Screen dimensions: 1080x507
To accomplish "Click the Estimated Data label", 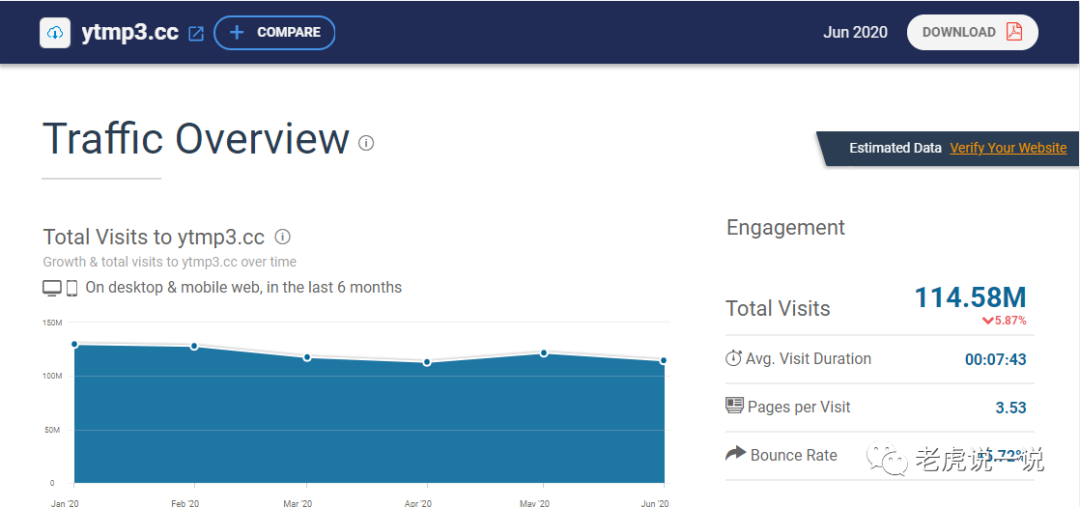I will (x=895, y=147).
